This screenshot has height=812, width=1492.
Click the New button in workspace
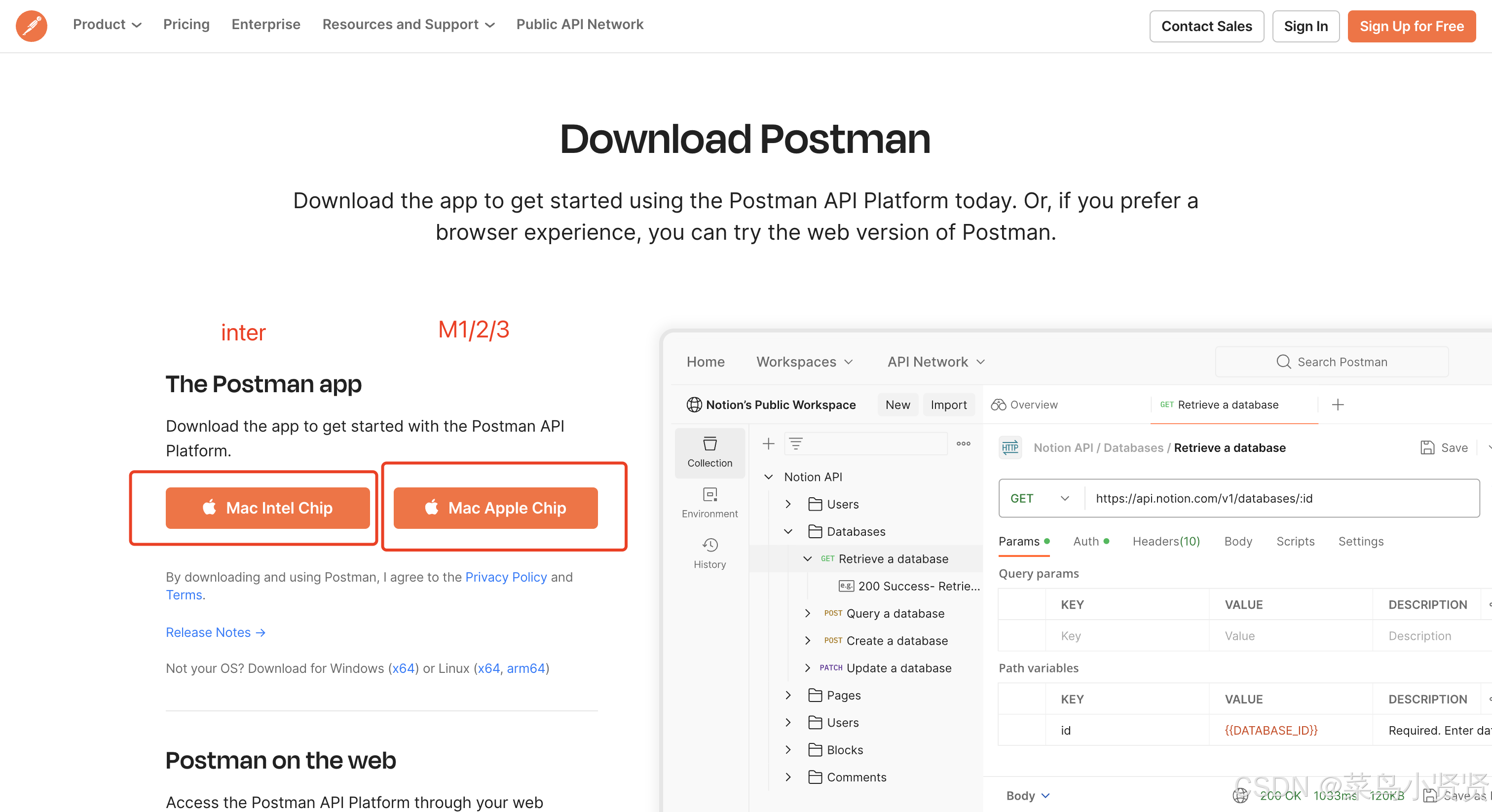(x=898, y=405)
